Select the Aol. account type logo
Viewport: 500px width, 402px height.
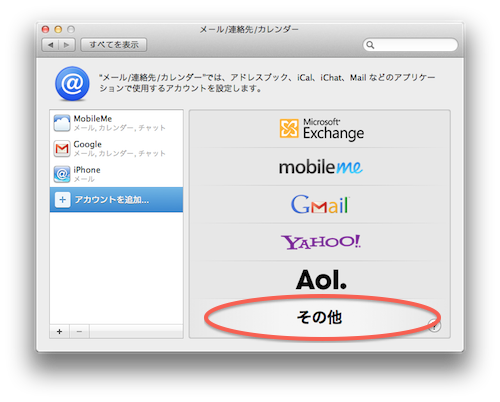(321, 279)
